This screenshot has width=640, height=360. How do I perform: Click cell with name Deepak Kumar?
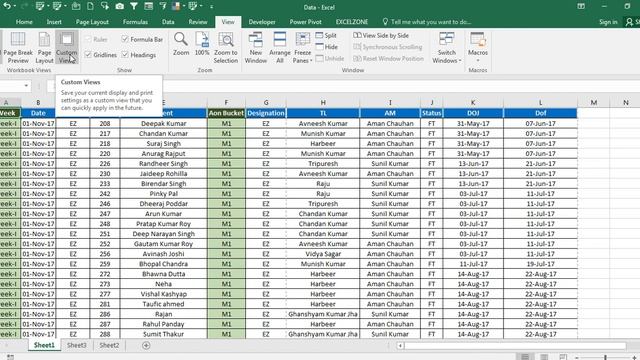(x=163, y=123)
